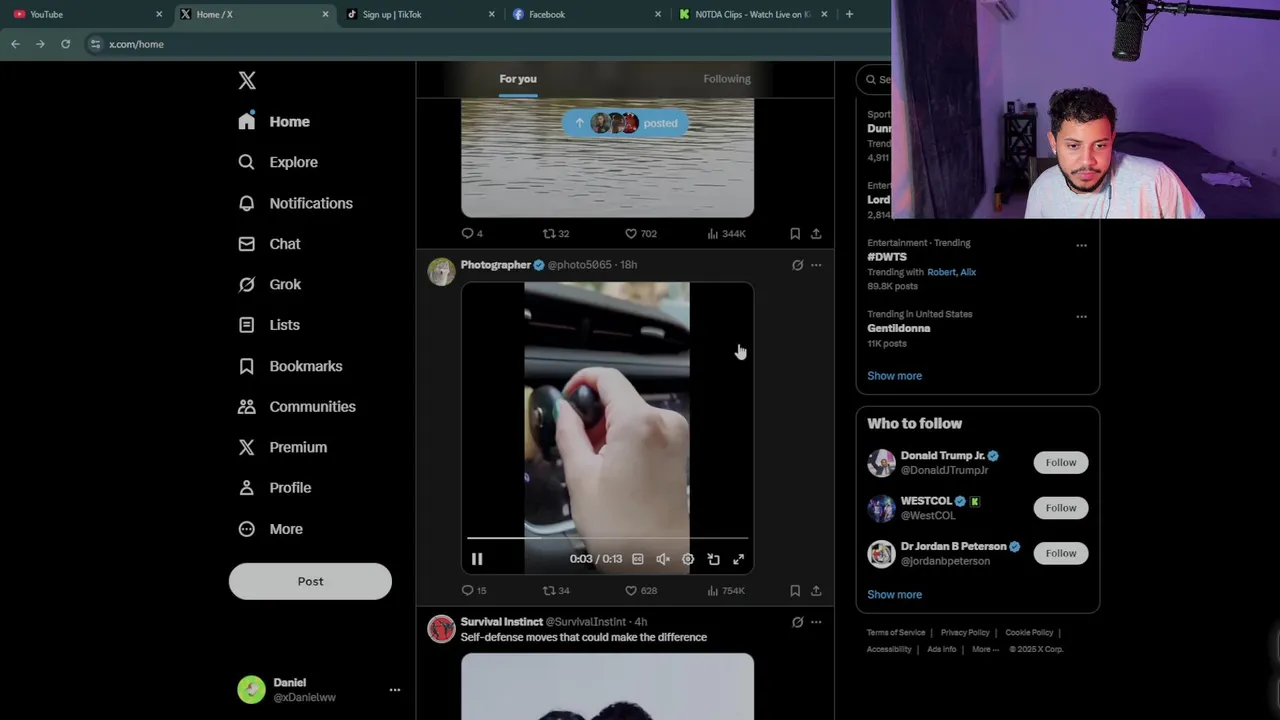Share the post with 344K views
Image resolution: width=1280 pixels, height=720 pixels.
816,233
